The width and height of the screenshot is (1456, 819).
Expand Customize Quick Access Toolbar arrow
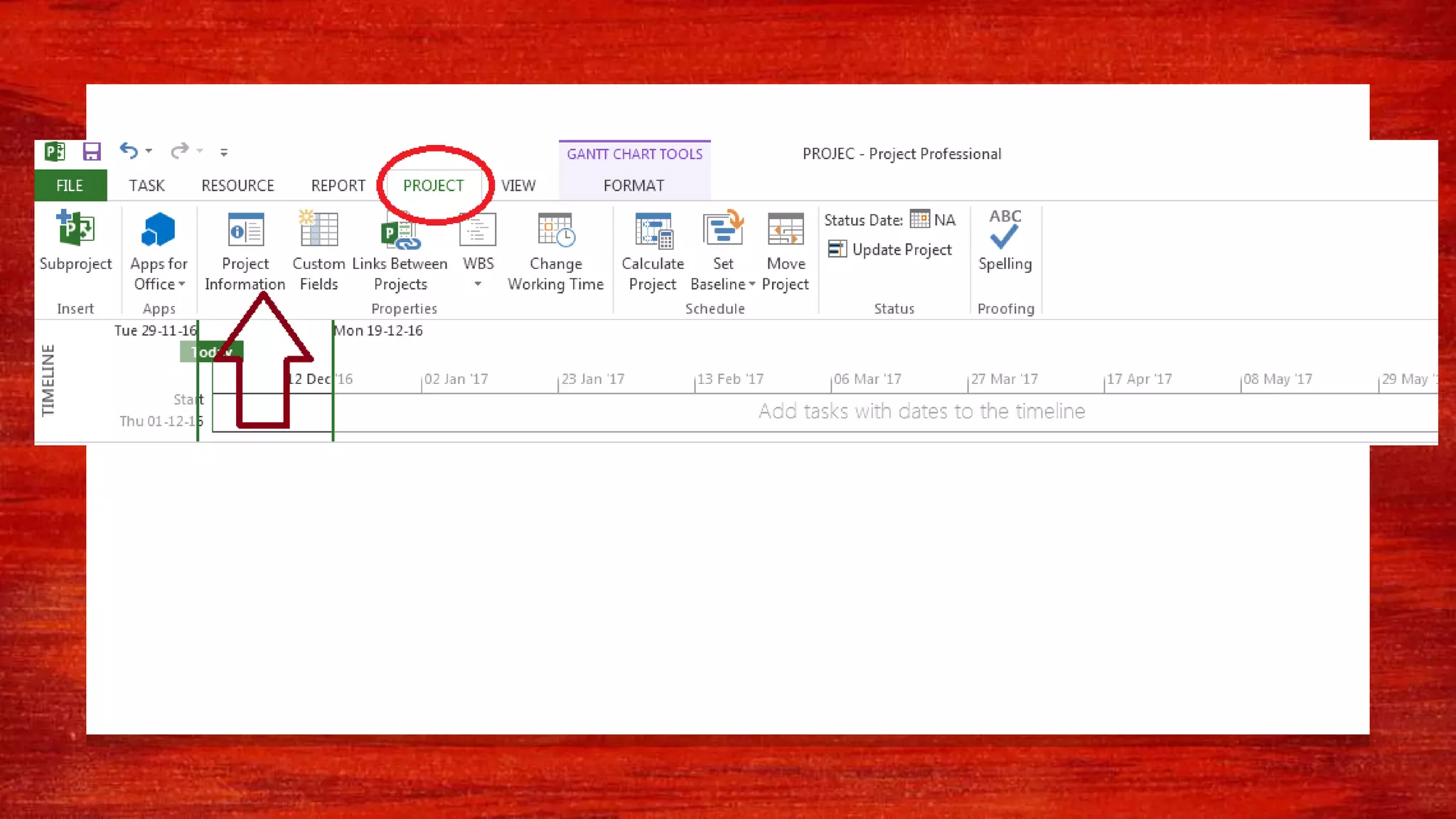pyautogui.click(x=224, y=152)
